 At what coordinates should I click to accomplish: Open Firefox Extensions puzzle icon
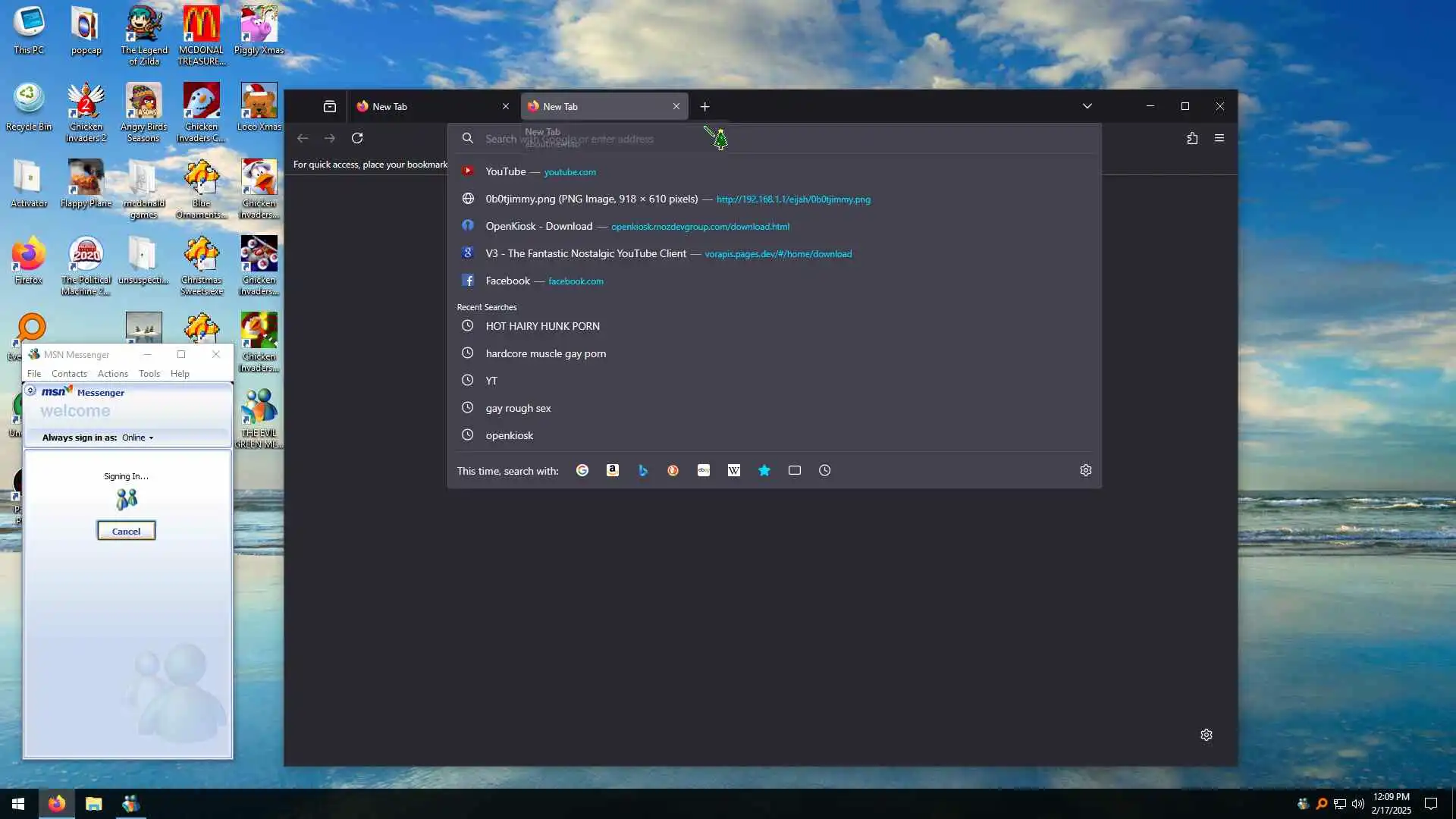(1192, 138)
